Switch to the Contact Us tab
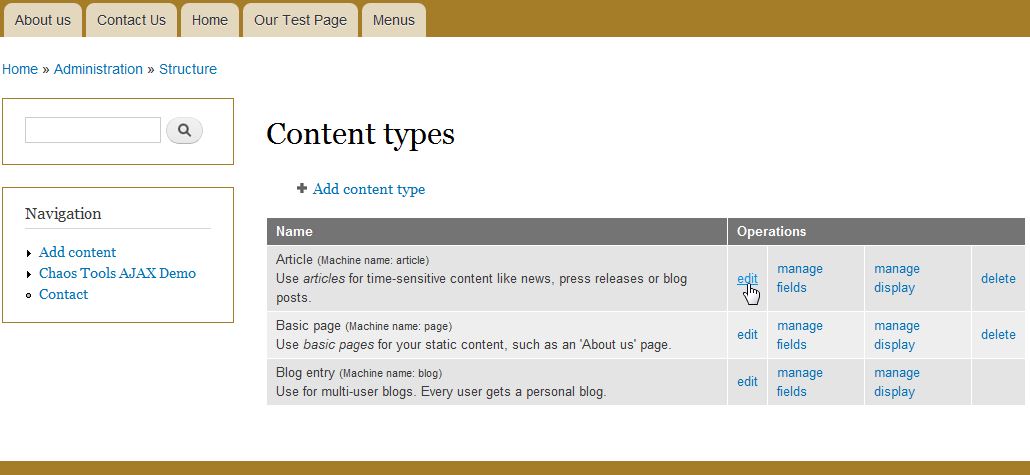1030x475 pixels. 131,20
